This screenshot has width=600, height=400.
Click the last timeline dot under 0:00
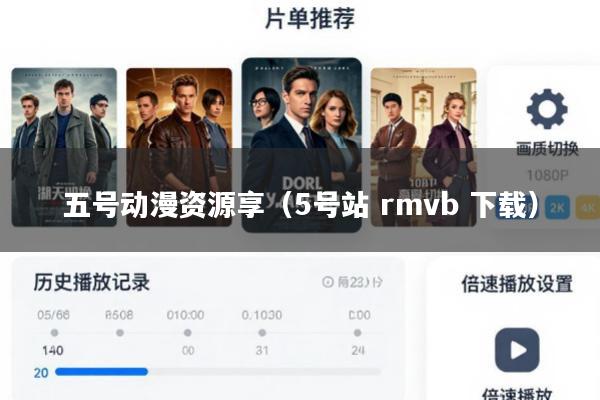coord(357,333)
